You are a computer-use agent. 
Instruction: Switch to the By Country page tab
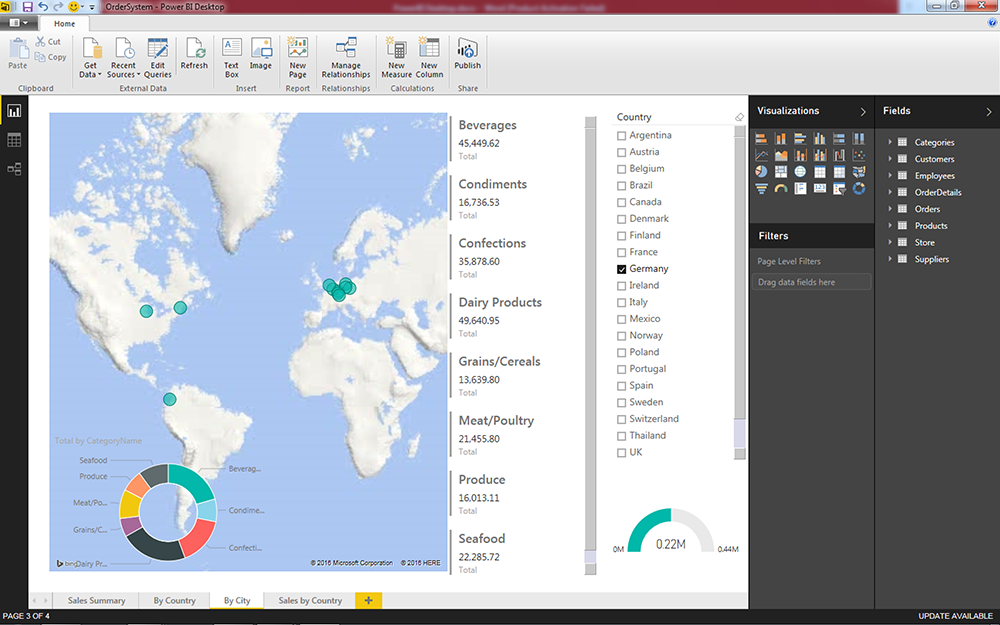tap(174, 600)
